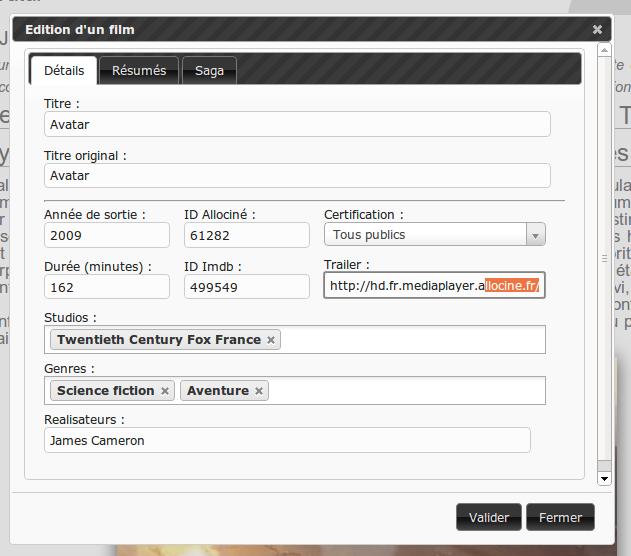This screenshot has width=631, height=556.
Task: Open the Certification dropdown list
Action: tap(536, 235)
